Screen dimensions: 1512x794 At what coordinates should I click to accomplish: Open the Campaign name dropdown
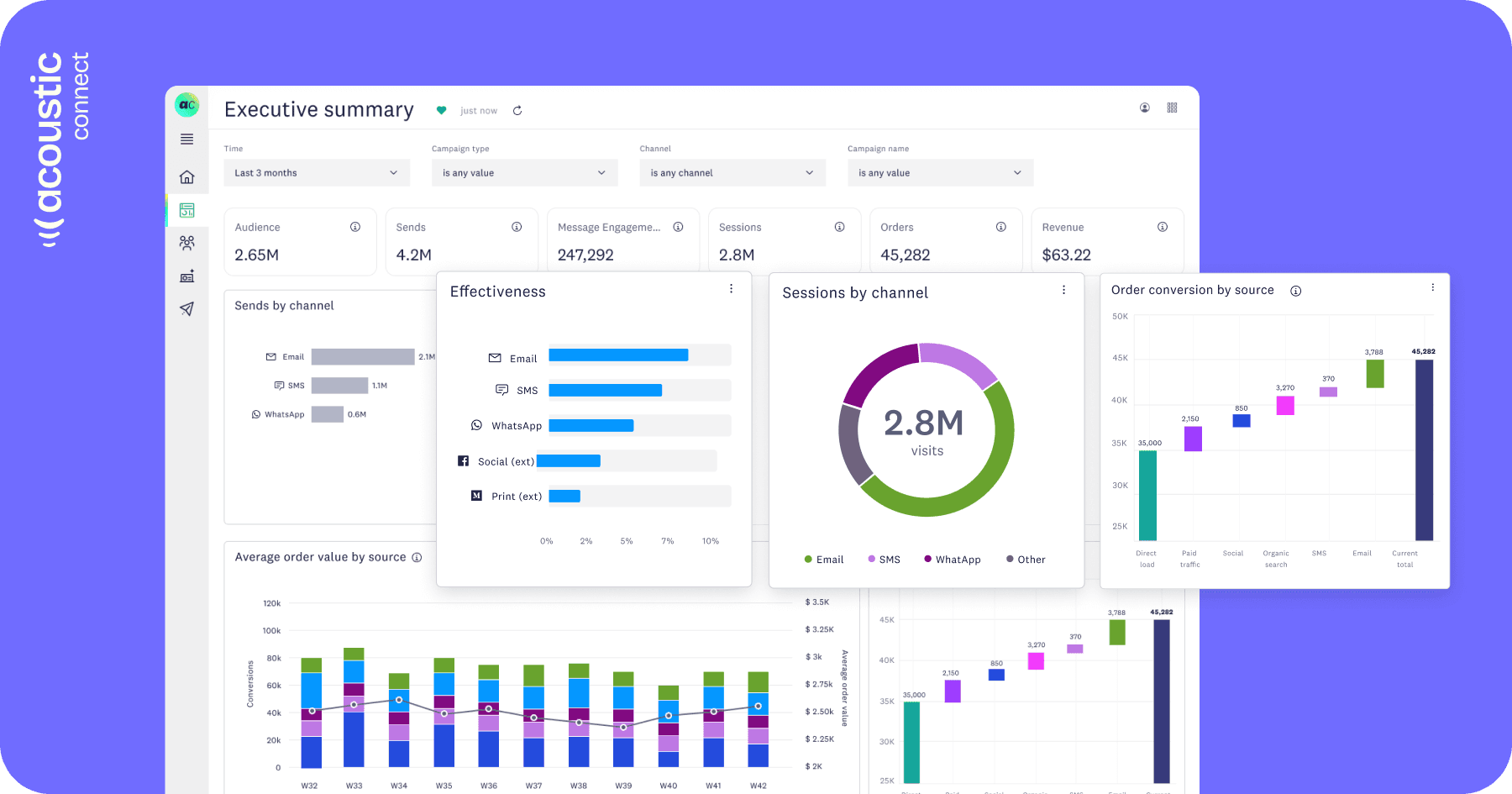pyautogui.click(x=940, y=172)
